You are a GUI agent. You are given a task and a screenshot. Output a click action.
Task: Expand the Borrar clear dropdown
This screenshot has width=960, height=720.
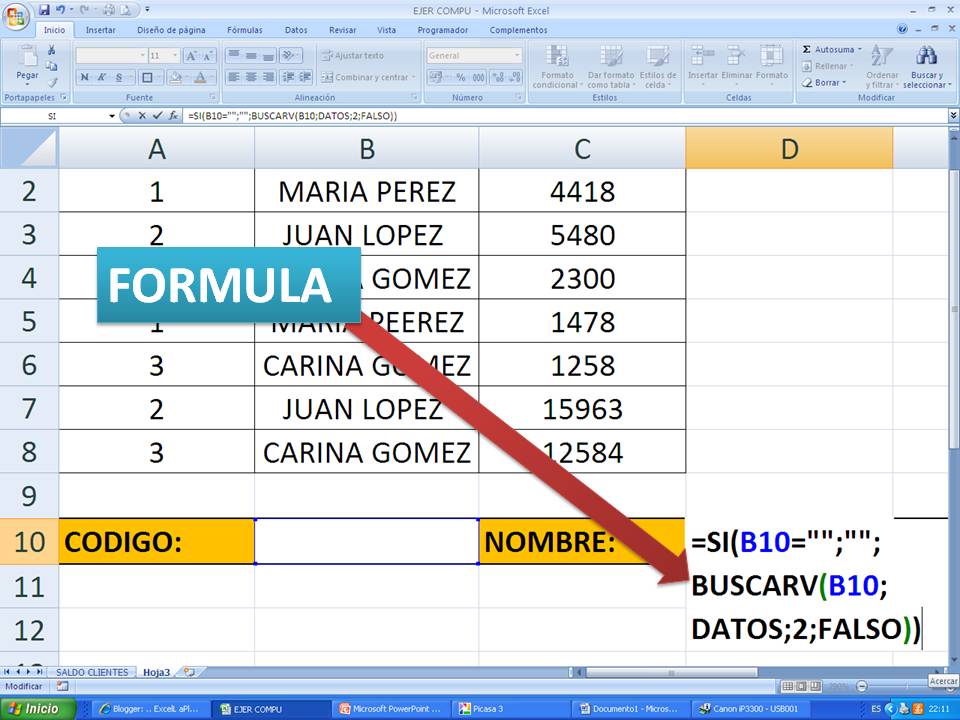click(844, 83)
